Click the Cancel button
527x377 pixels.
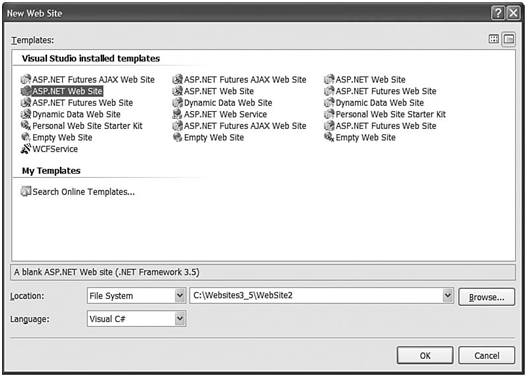(x=486, y=355)
